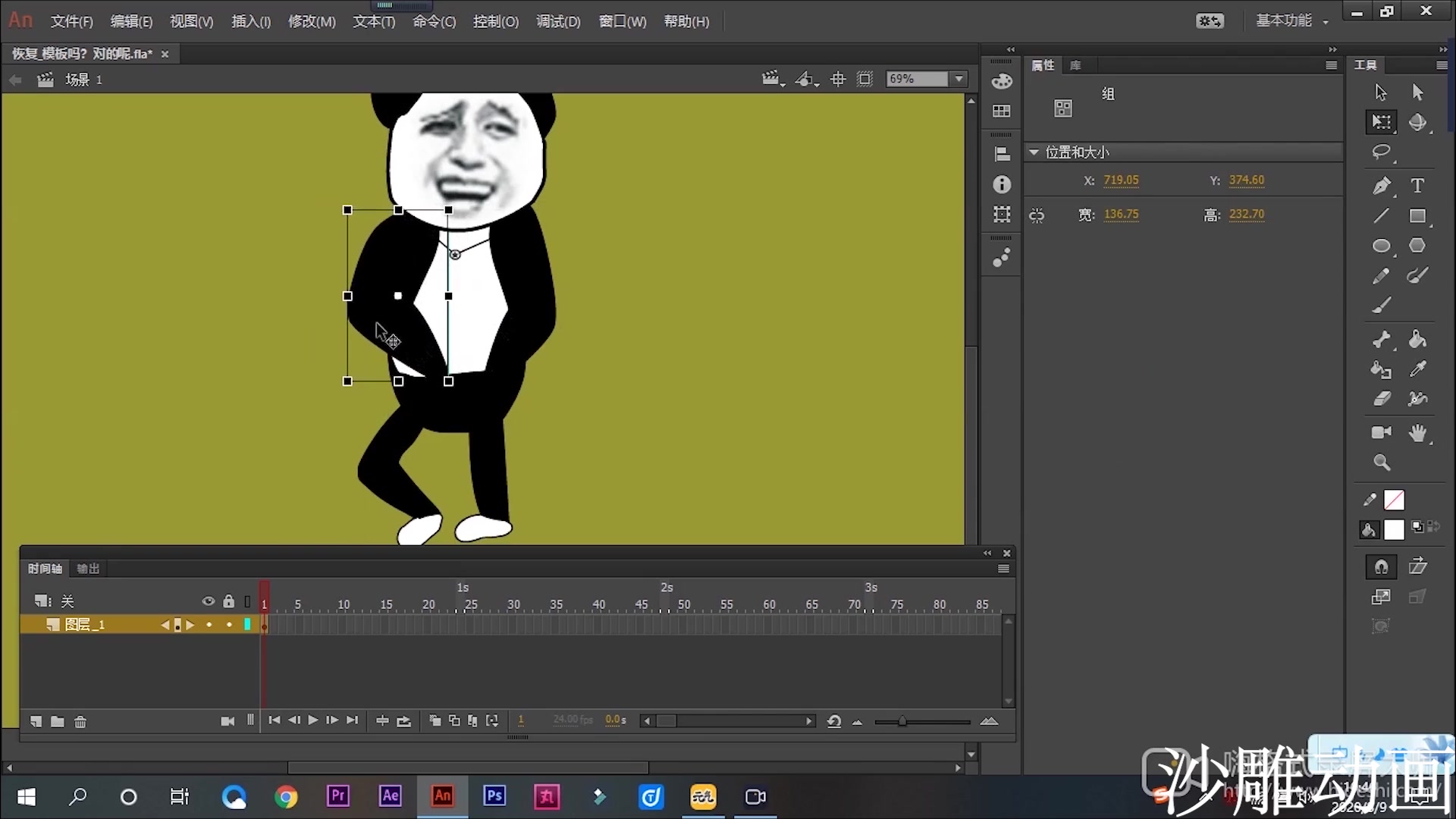
Task: Select the Eraser tool
Action: click(x=1381, y=399)
